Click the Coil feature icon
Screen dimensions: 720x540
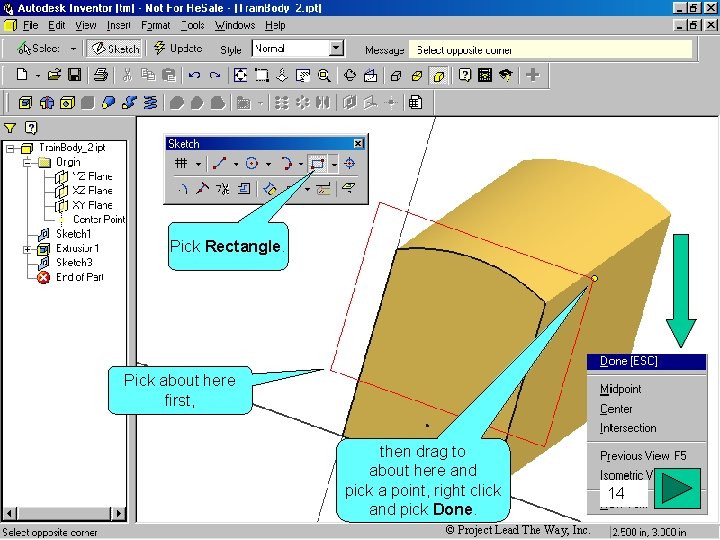pos(150,102)
